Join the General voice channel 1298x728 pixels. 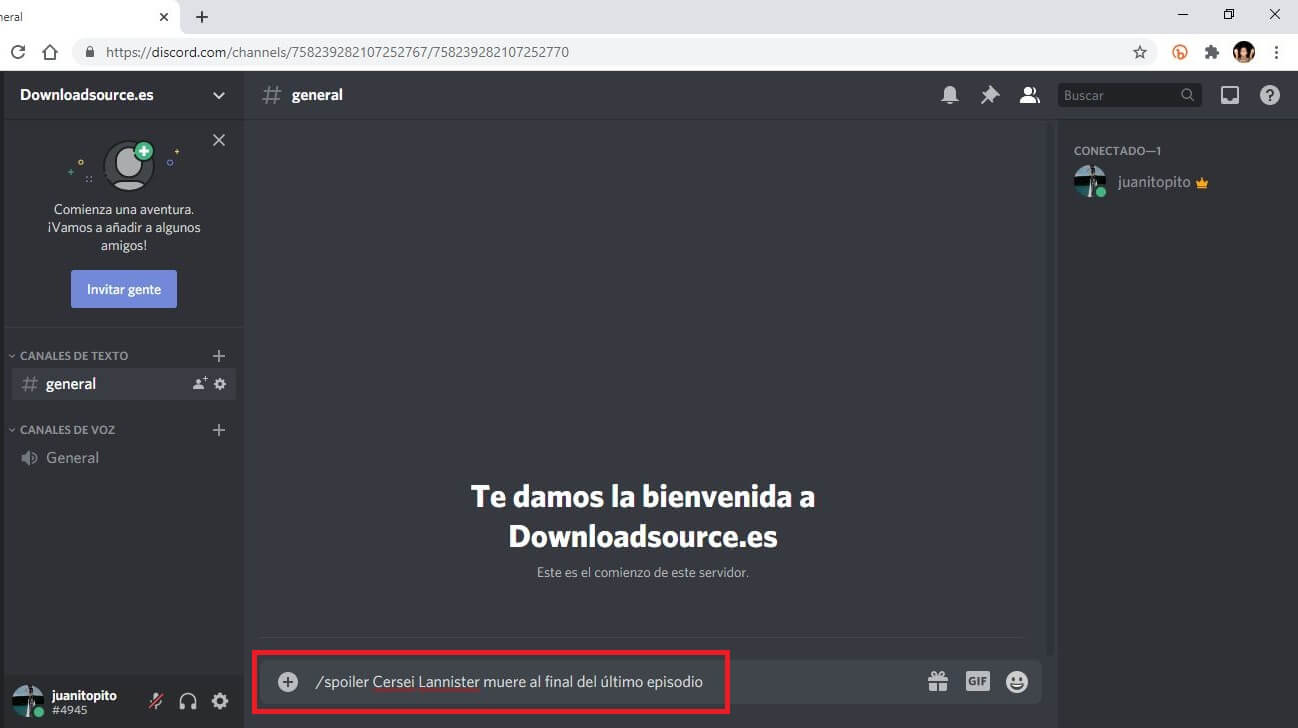pyautogui.click(x=124, y=458)
